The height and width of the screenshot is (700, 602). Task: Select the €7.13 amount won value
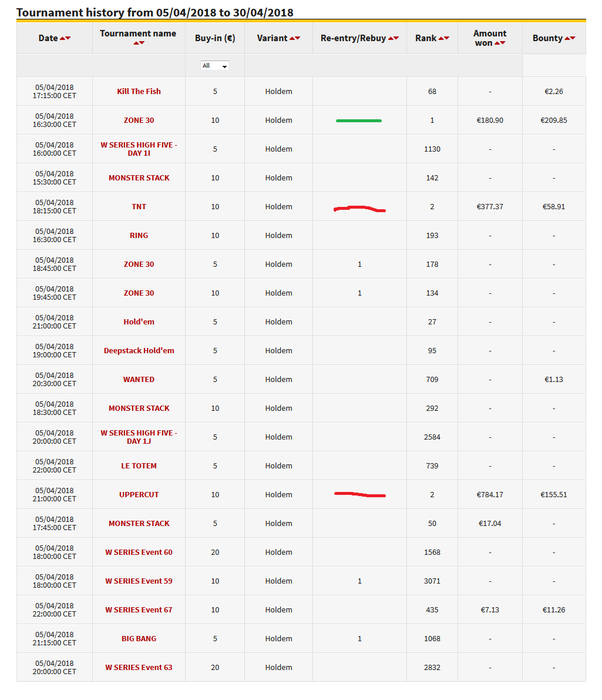[x=490, y=610]
